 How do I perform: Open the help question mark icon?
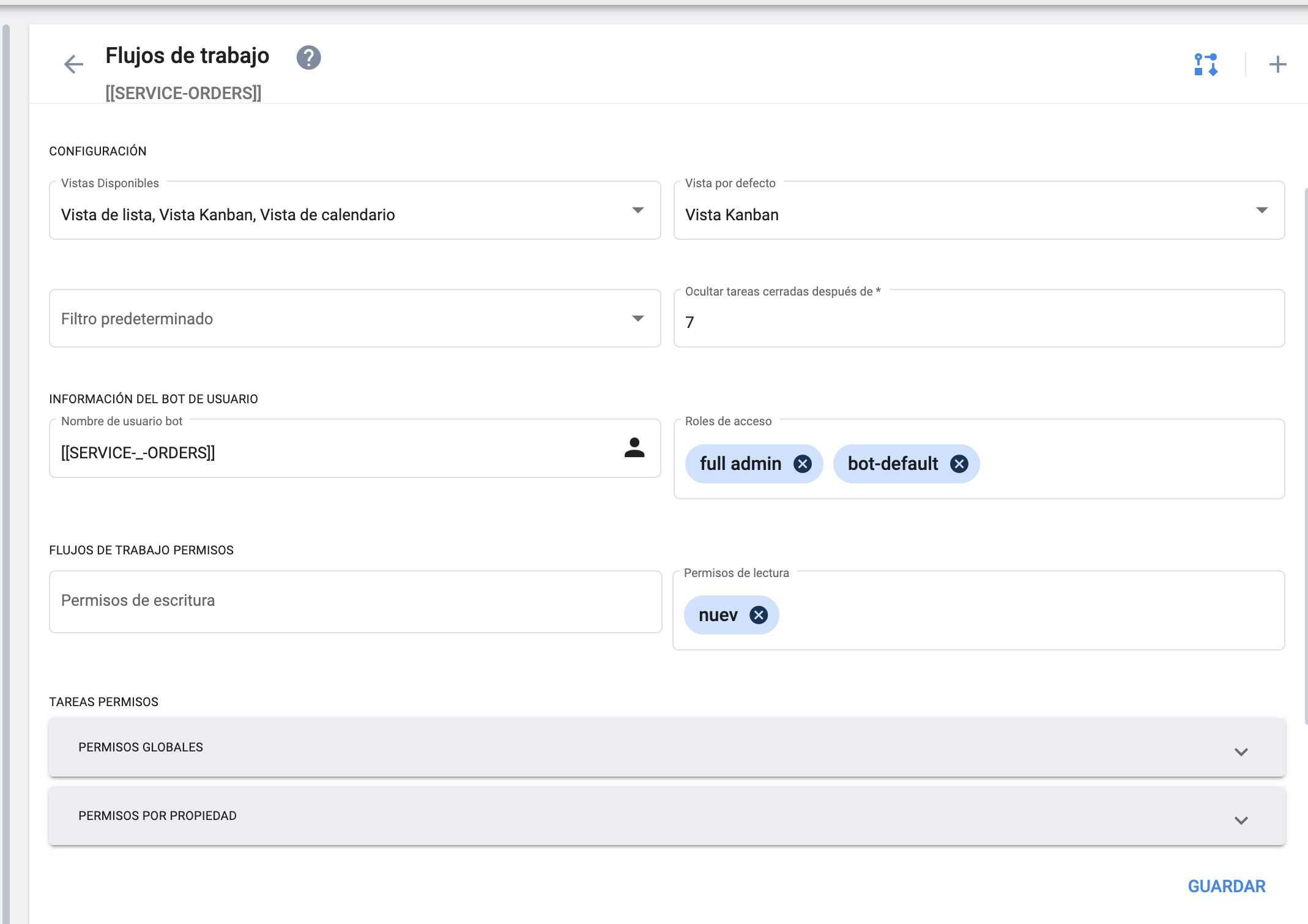point(309,57)
